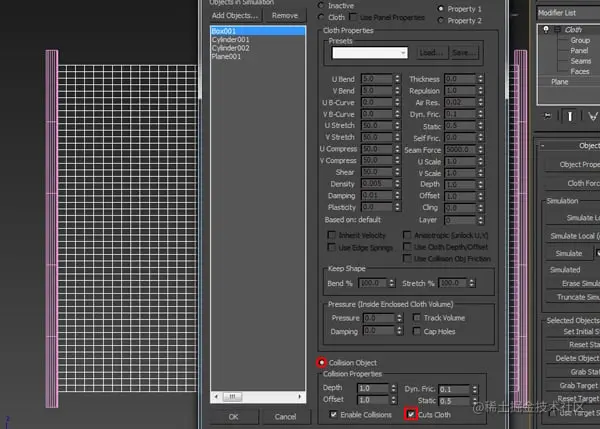This screenshot has height=429, width=600.
Task: Click the Object Properties button
Action: [573, 165]
